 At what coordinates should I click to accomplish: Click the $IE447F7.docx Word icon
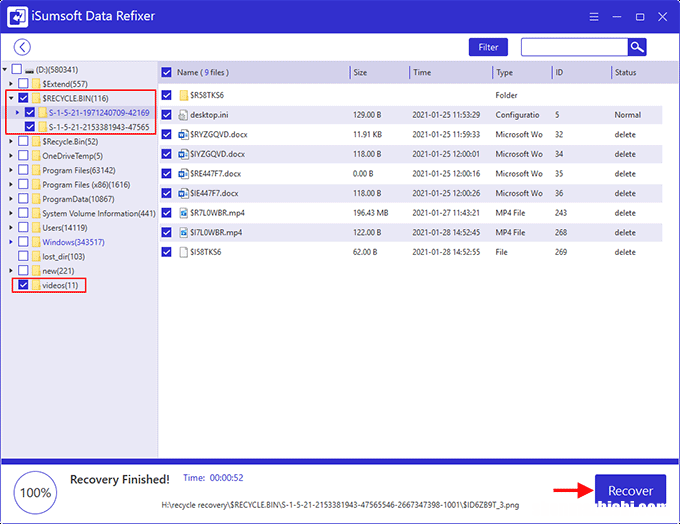[x=183, y=193]
